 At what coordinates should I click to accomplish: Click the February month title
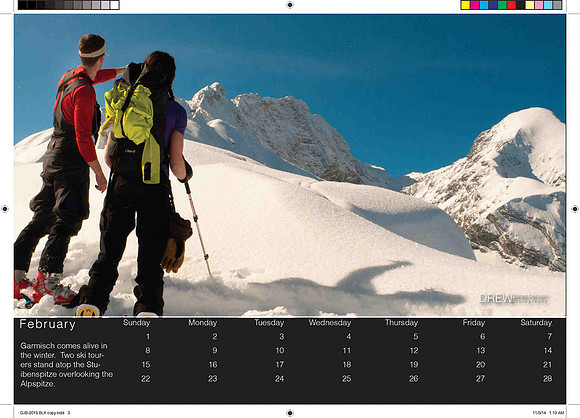[47, 324]
